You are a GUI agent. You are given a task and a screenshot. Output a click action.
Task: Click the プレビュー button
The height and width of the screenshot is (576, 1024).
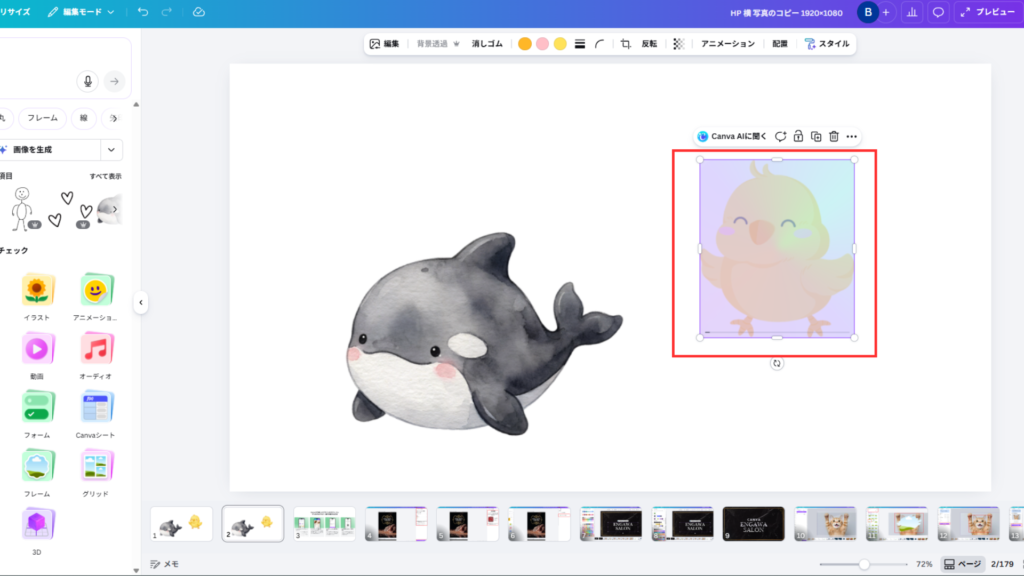(987, 12)
